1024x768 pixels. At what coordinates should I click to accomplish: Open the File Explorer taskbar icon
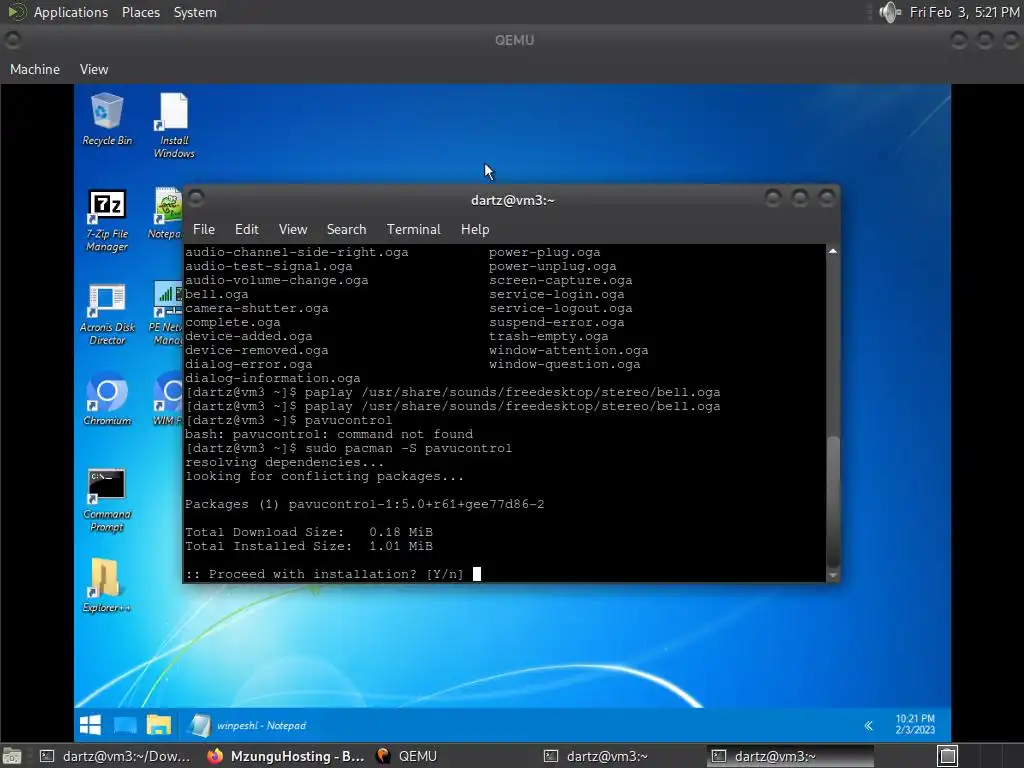point(159,725)
